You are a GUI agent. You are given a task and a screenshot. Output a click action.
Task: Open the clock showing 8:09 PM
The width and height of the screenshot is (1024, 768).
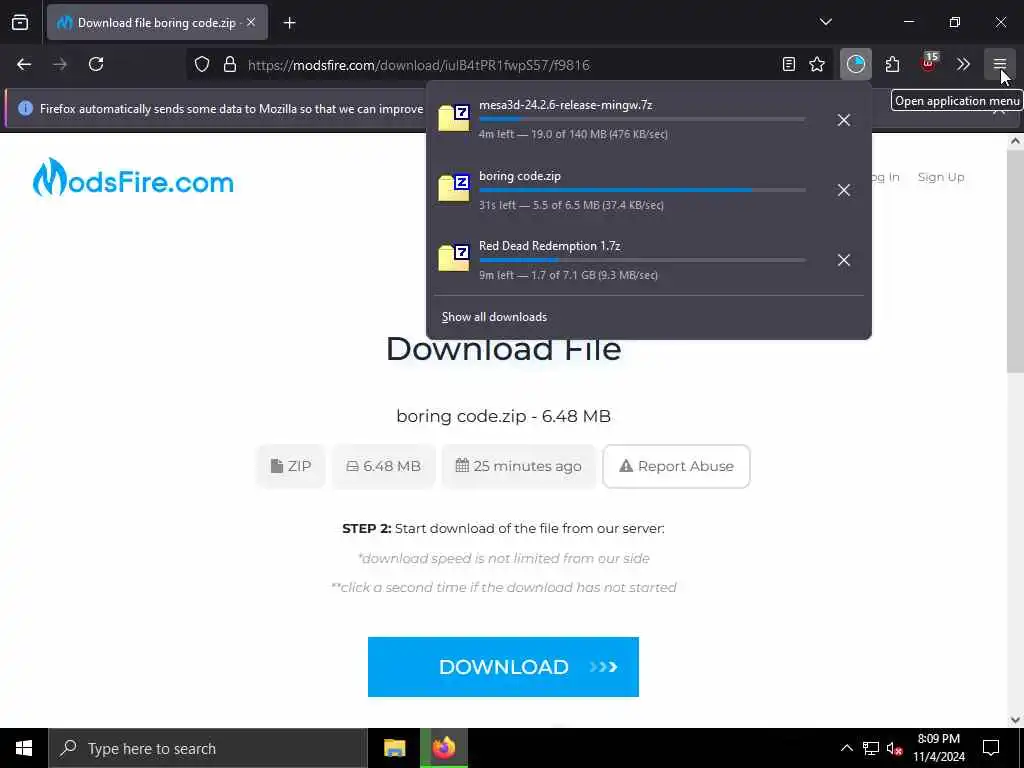pyautogui.click(x=938, y=748)
